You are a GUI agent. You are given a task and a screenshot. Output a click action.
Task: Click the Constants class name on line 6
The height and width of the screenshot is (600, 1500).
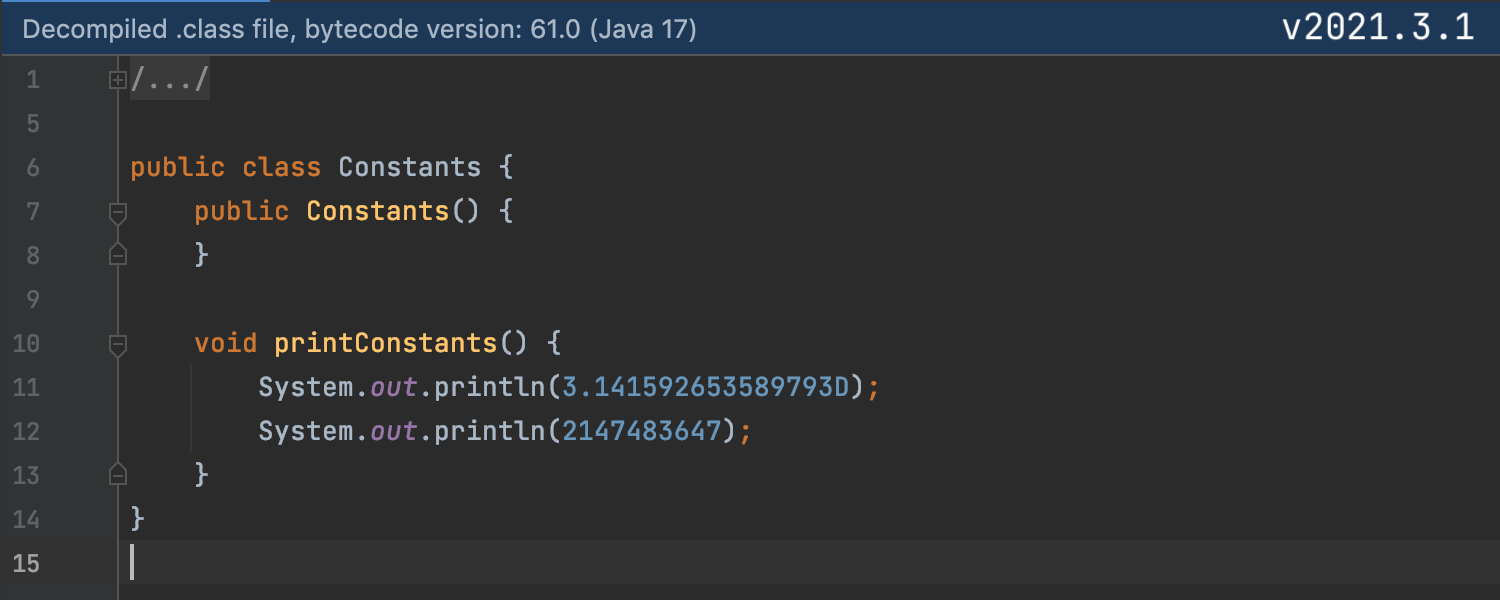click(409, 167)
